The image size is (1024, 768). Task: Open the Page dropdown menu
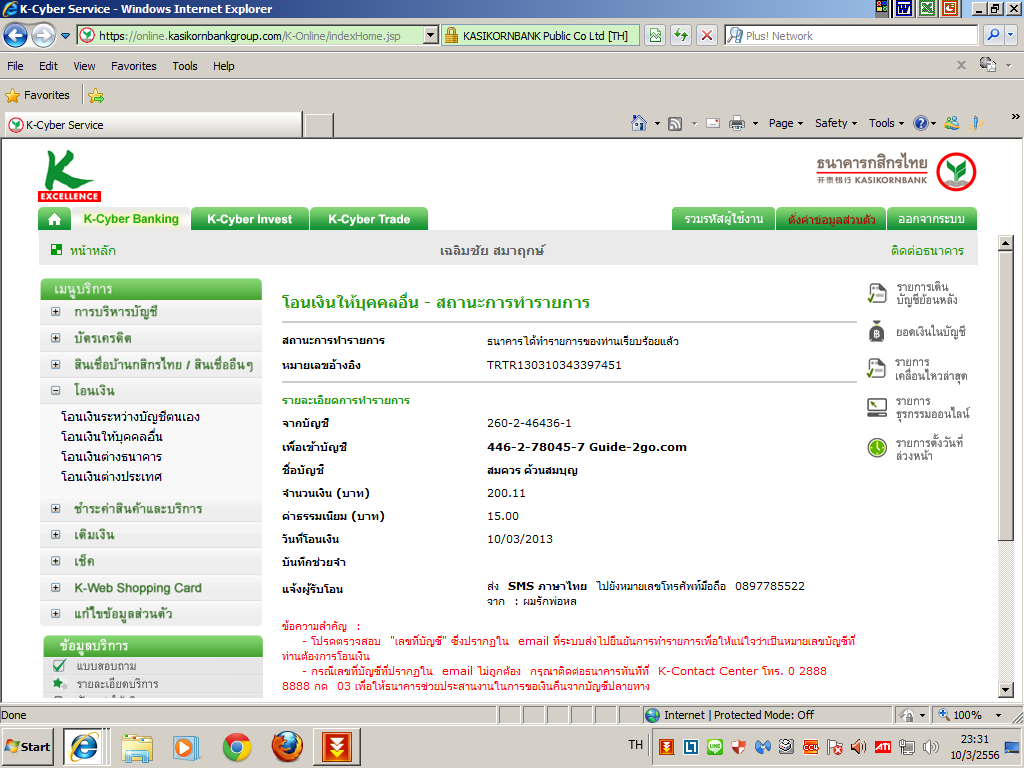(786, 123)
